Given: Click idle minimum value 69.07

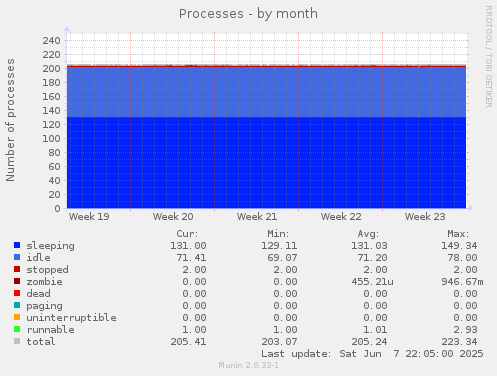Looking at the screenshot, I should pos(282,258).
